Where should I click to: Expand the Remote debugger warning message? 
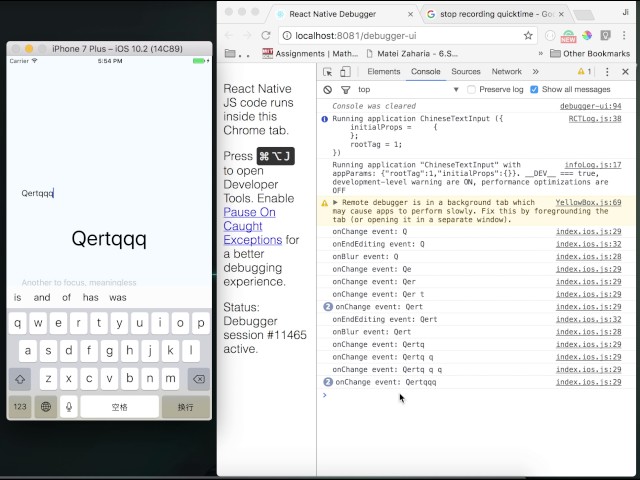(x=336, y=202)
